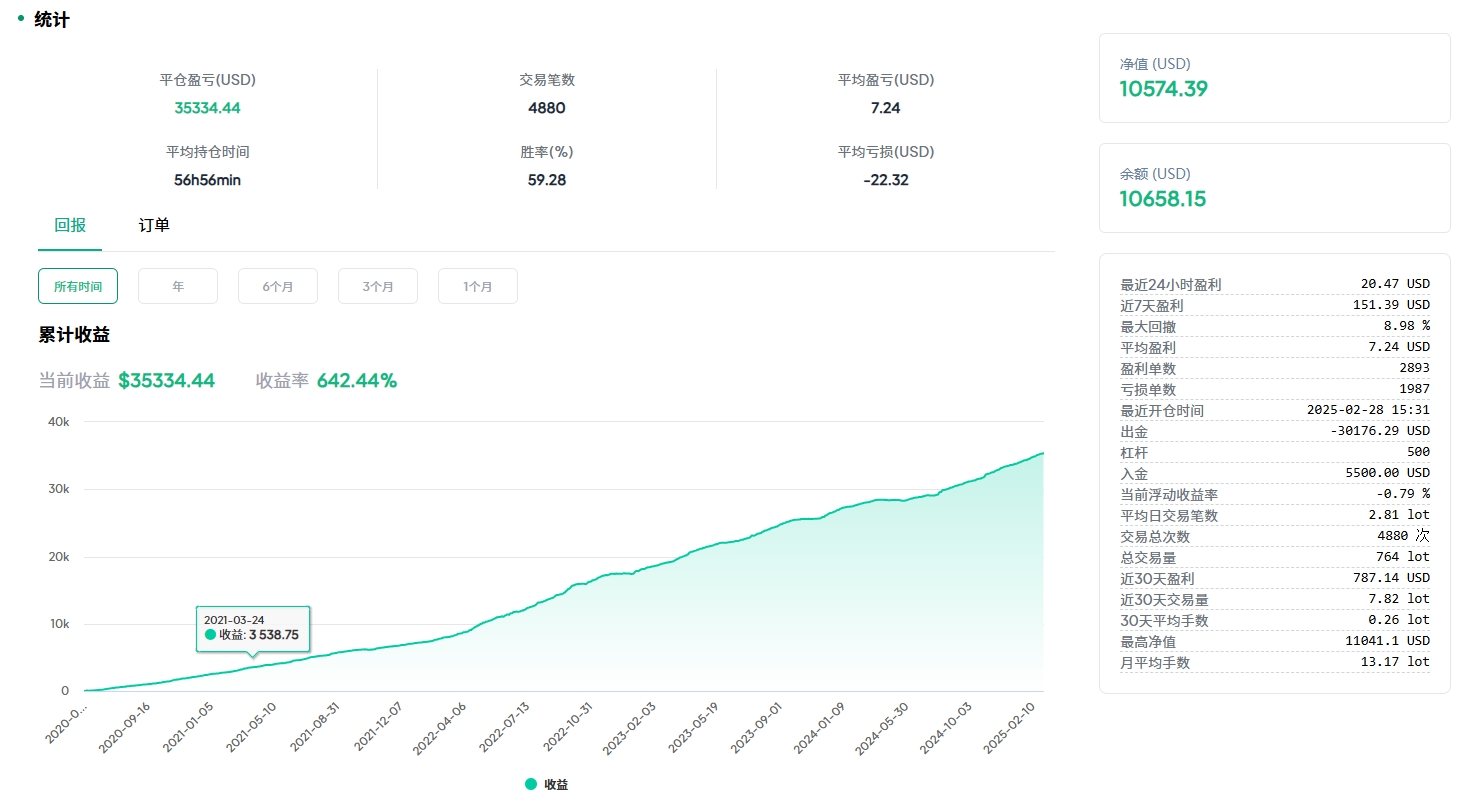Screen dimensions: 1474x802
Task: Select the 1个月 time range
Action: pos(478,286)
